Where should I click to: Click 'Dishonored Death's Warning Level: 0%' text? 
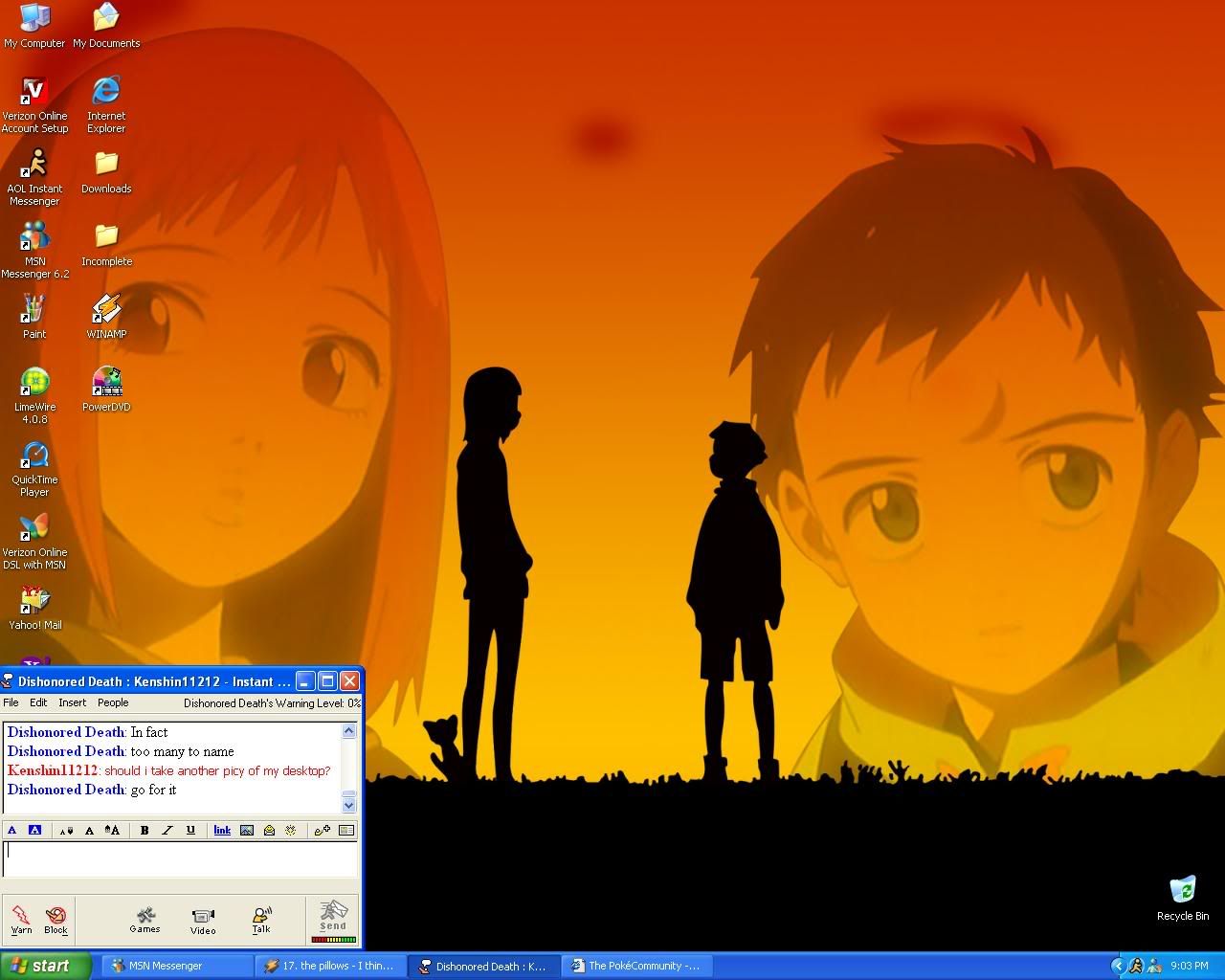pyautogui.click(x=273, y=702)
